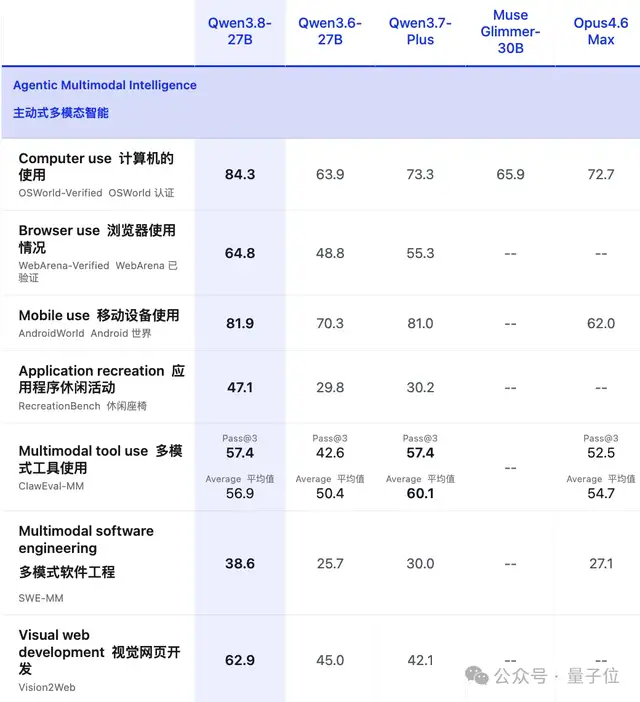Viewport: 640px width, 702px height.
Task: Click the 57.4 Pass@3 value under Qwen3.7-Plus
Action: click(x=420, y=453)
